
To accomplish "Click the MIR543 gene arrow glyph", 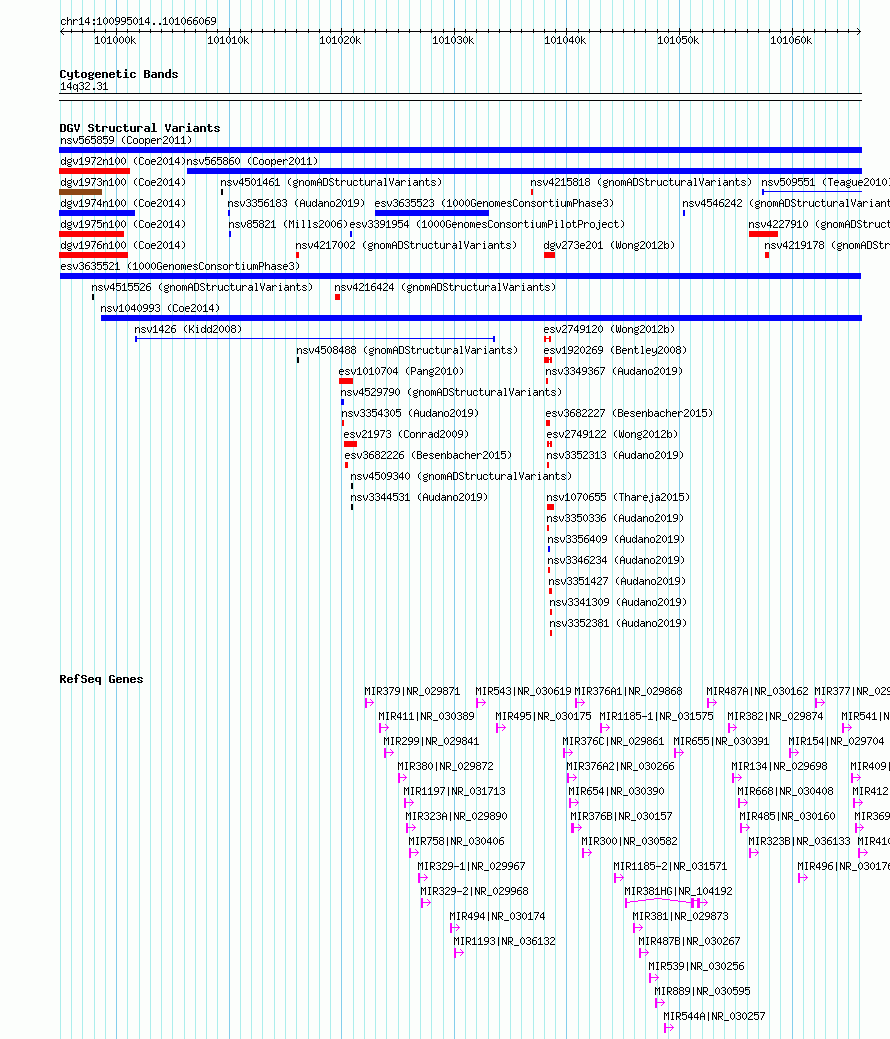I will 480,703.
